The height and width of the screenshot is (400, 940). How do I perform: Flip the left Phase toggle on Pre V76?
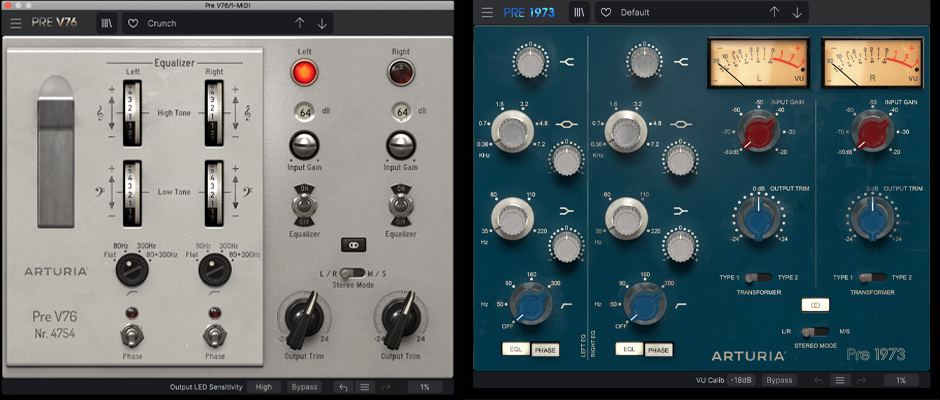(132, 336)
